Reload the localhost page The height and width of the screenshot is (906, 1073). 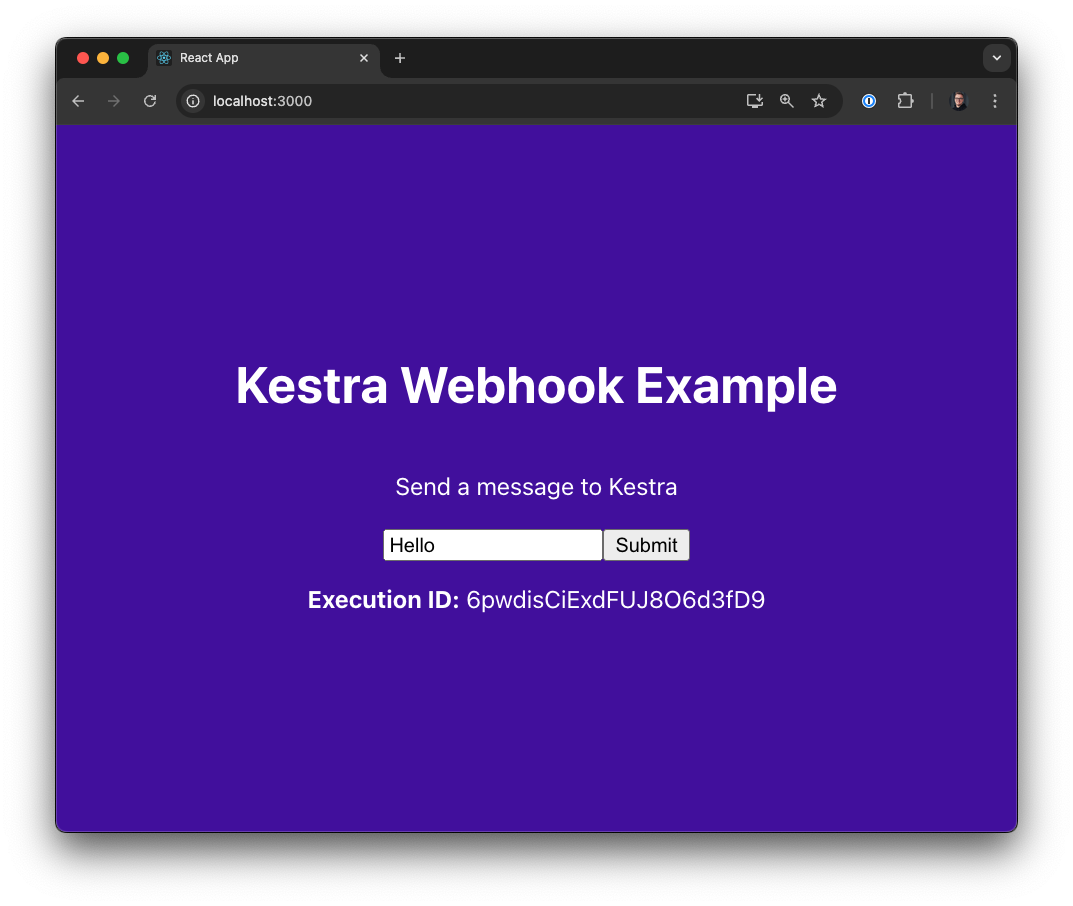(150, 101)
